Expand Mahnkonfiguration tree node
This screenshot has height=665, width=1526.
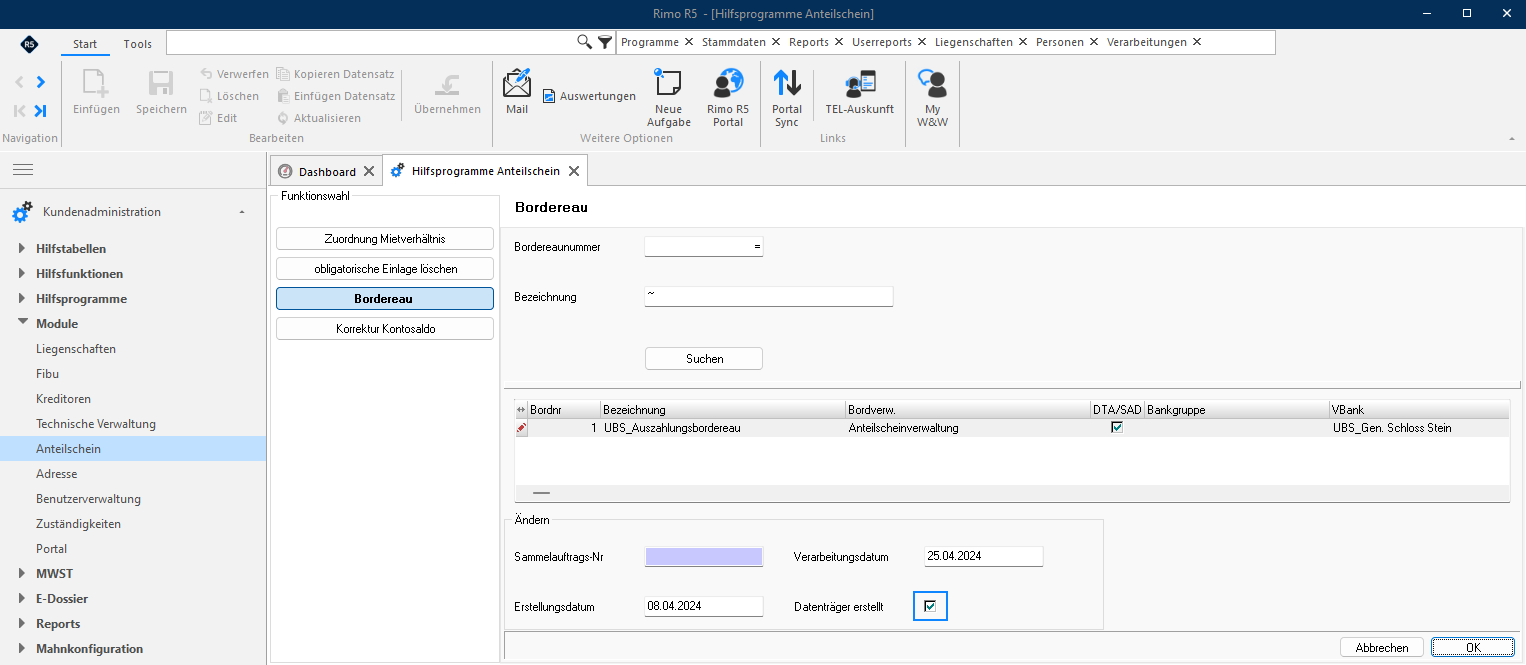click(x=22, y=649)
